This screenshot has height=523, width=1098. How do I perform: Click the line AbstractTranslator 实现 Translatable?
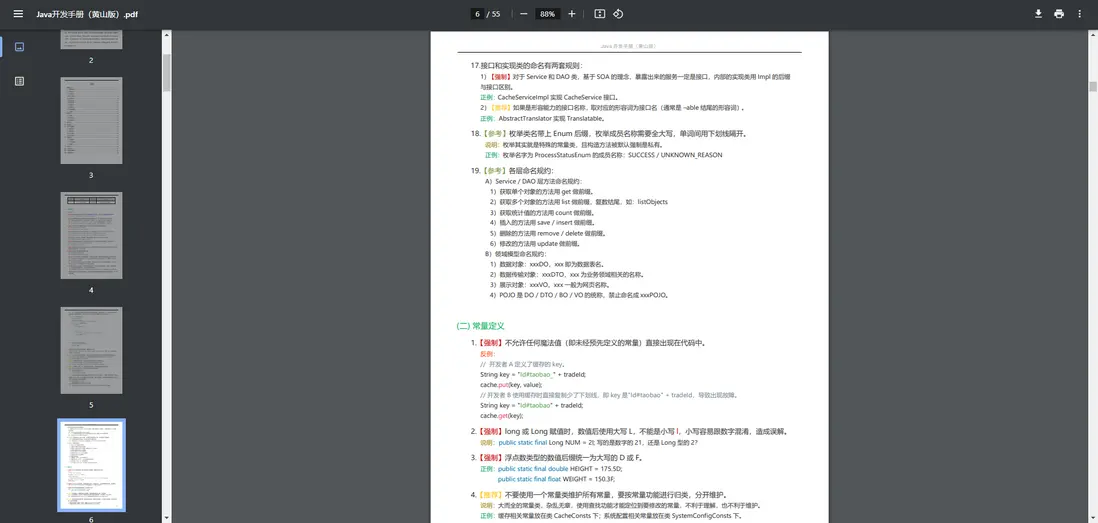coord(542,118)
